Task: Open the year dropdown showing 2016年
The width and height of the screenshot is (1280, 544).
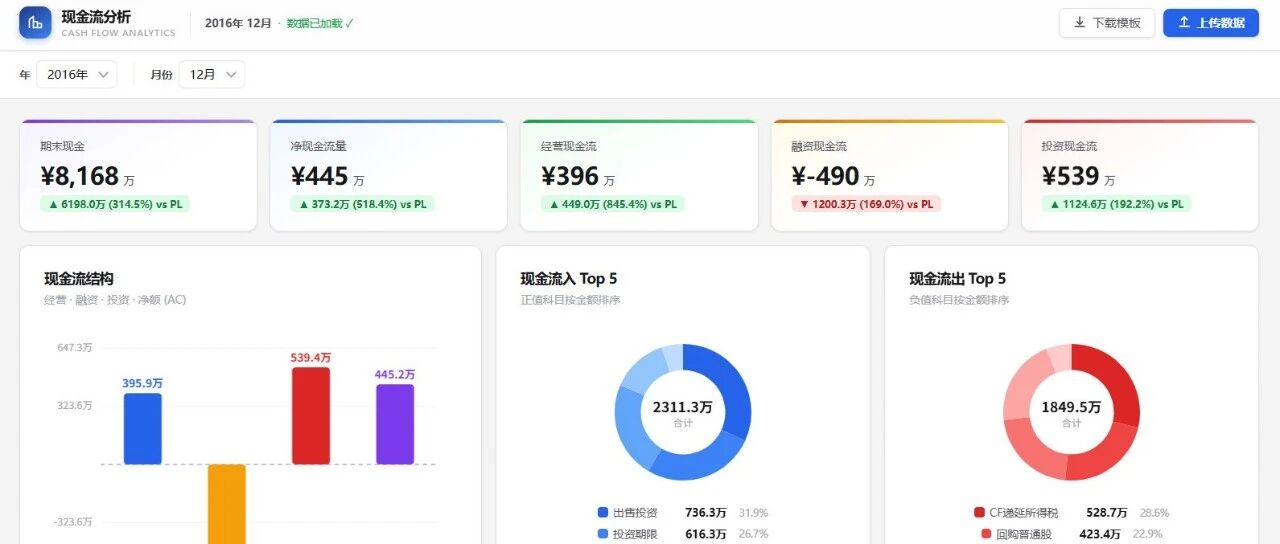Action: 77,74
